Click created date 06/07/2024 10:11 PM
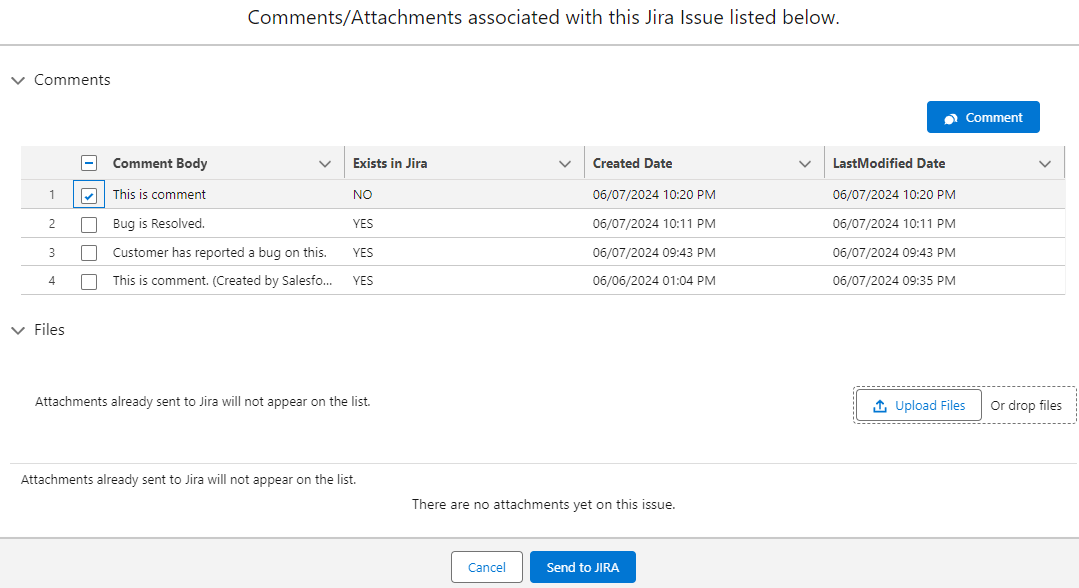Image resolution: width=1079 pixels, height=588 pixels. pyautogui.click(x=654, y=224)
